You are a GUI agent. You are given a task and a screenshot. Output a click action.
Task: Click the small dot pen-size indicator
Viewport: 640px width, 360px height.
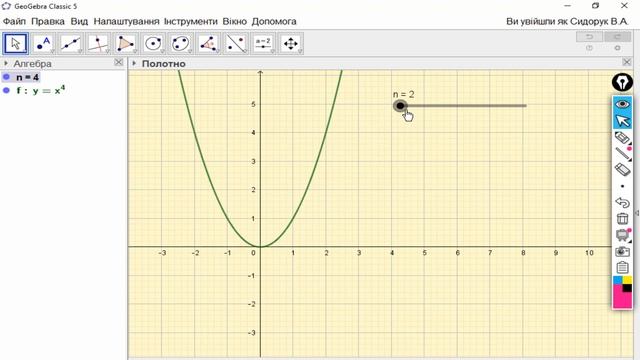click(x=622, y=186)
